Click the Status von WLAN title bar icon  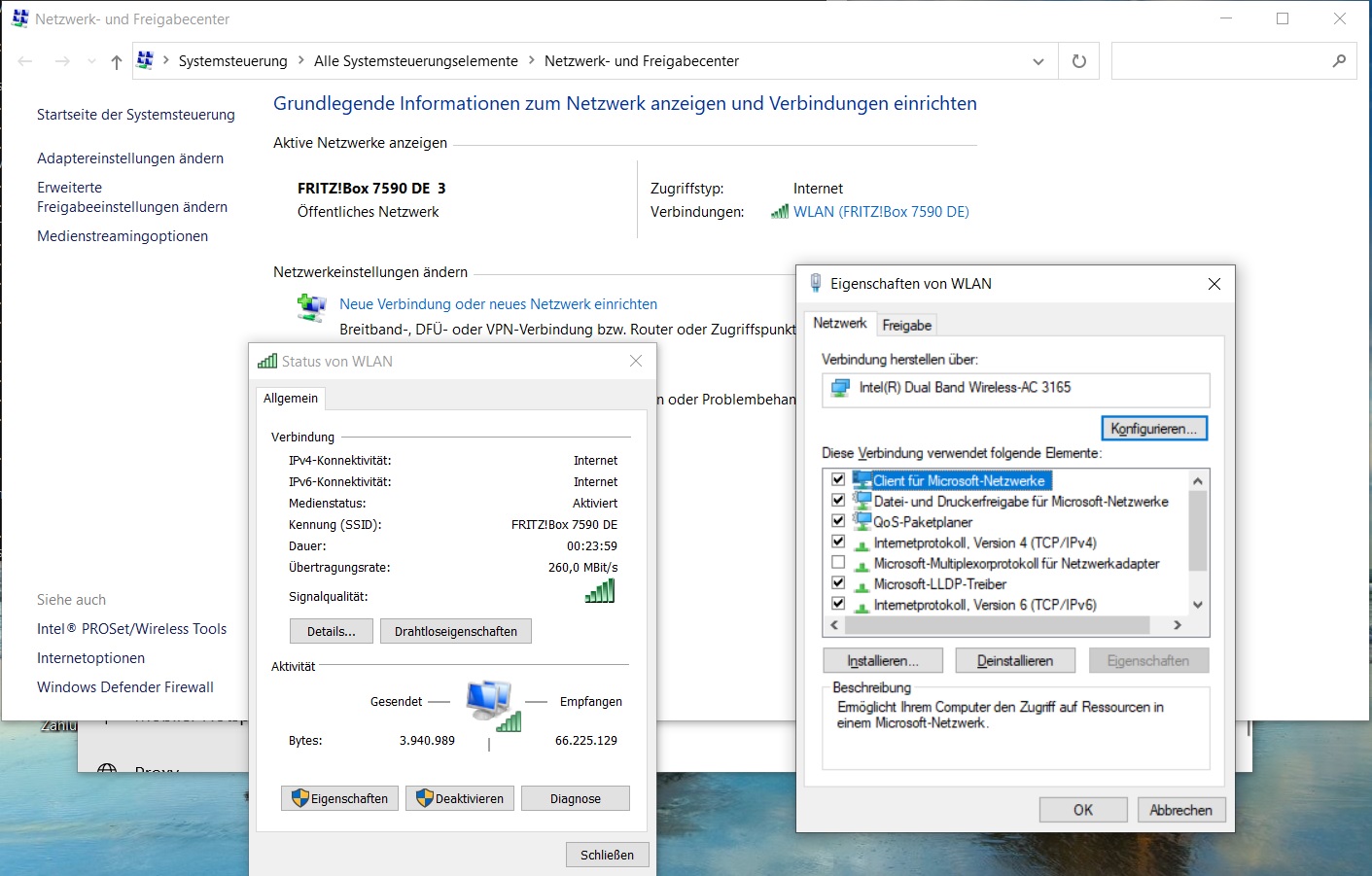(267, 361)
